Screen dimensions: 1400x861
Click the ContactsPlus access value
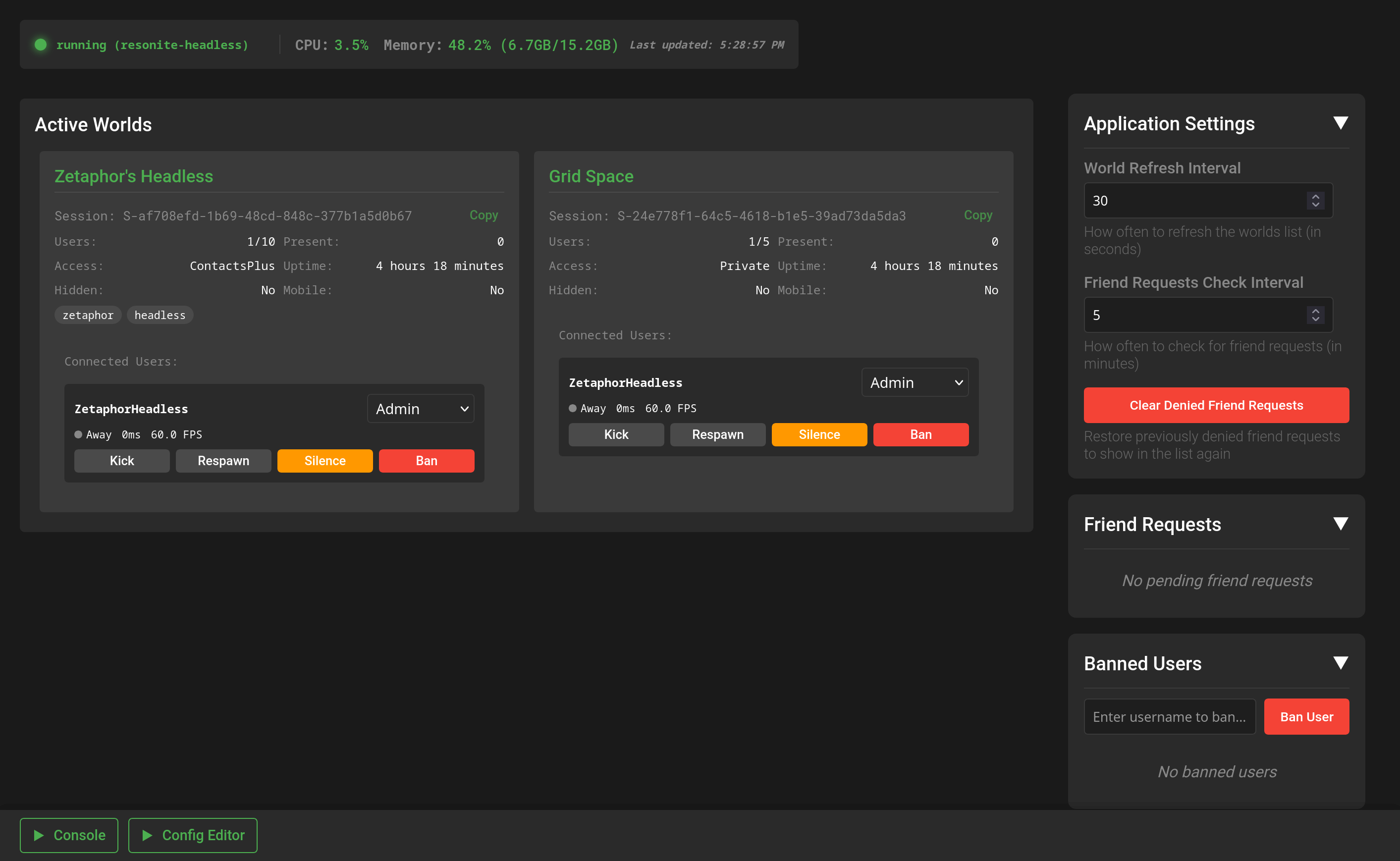(232, 266)
